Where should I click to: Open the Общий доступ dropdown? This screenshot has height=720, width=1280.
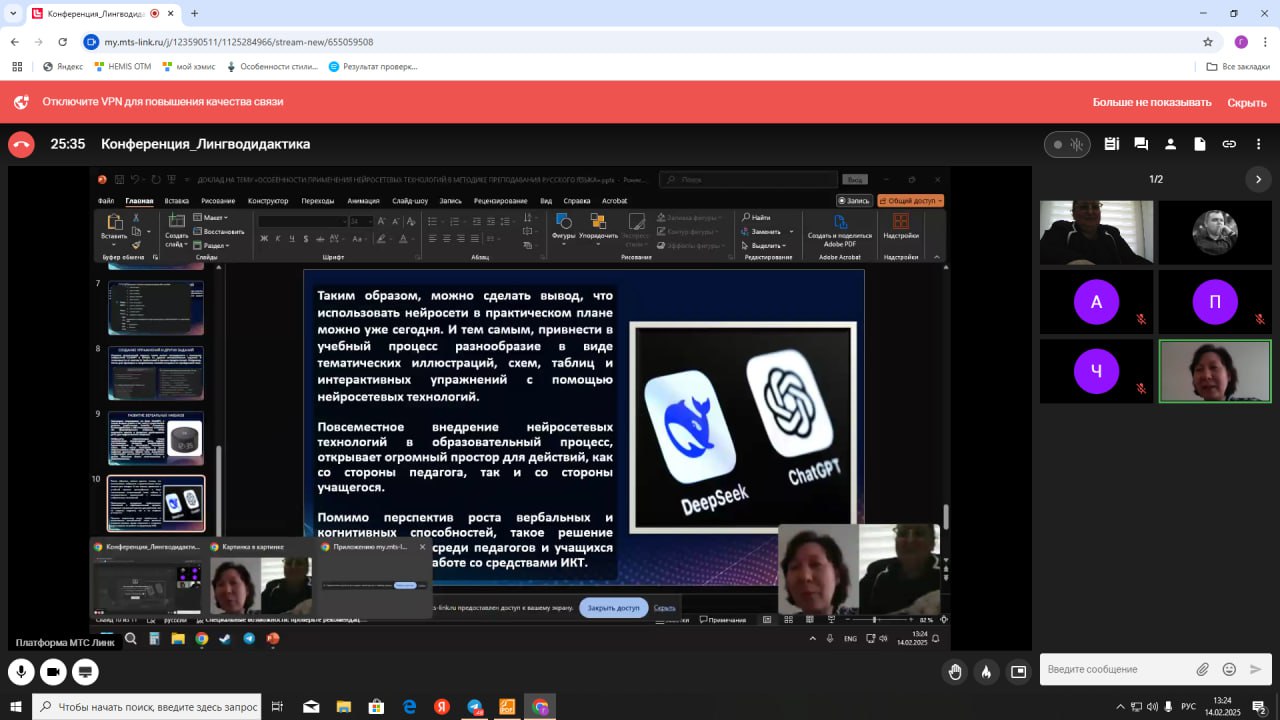tap(911, 201)
